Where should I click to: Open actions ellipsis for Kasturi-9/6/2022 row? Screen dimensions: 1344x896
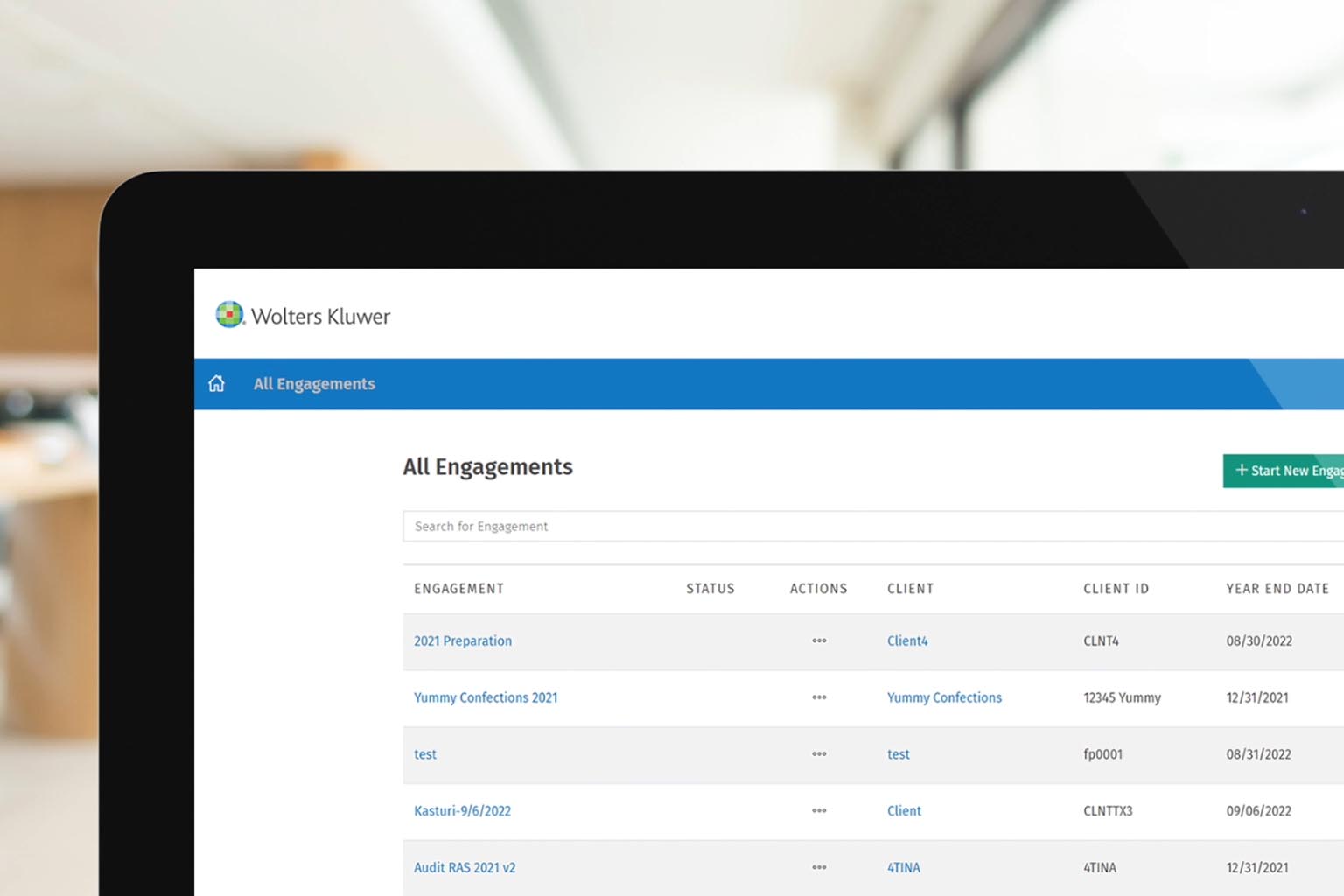pos(819,811)
